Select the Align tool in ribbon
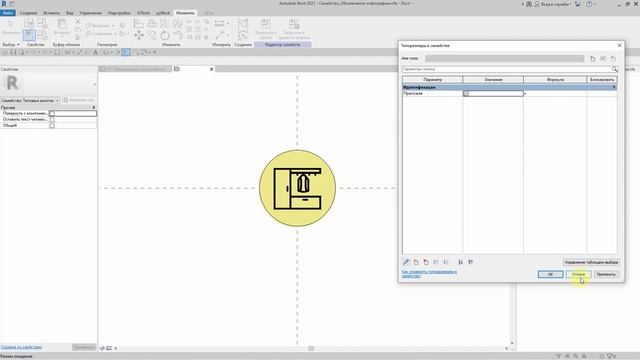 pyautogui.click(x=138, y=24)
